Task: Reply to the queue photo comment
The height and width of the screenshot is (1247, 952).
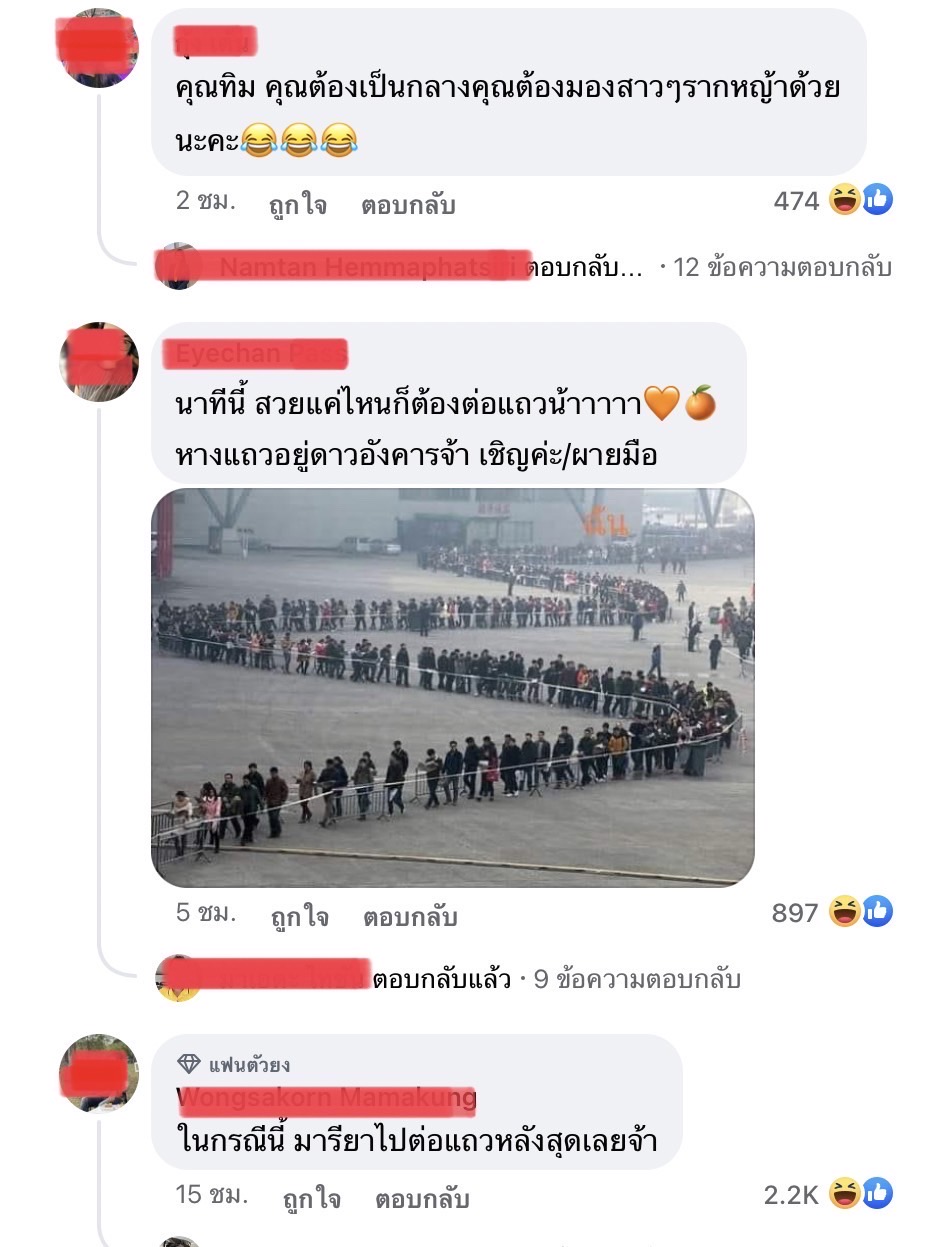Action: coord(410,917)
